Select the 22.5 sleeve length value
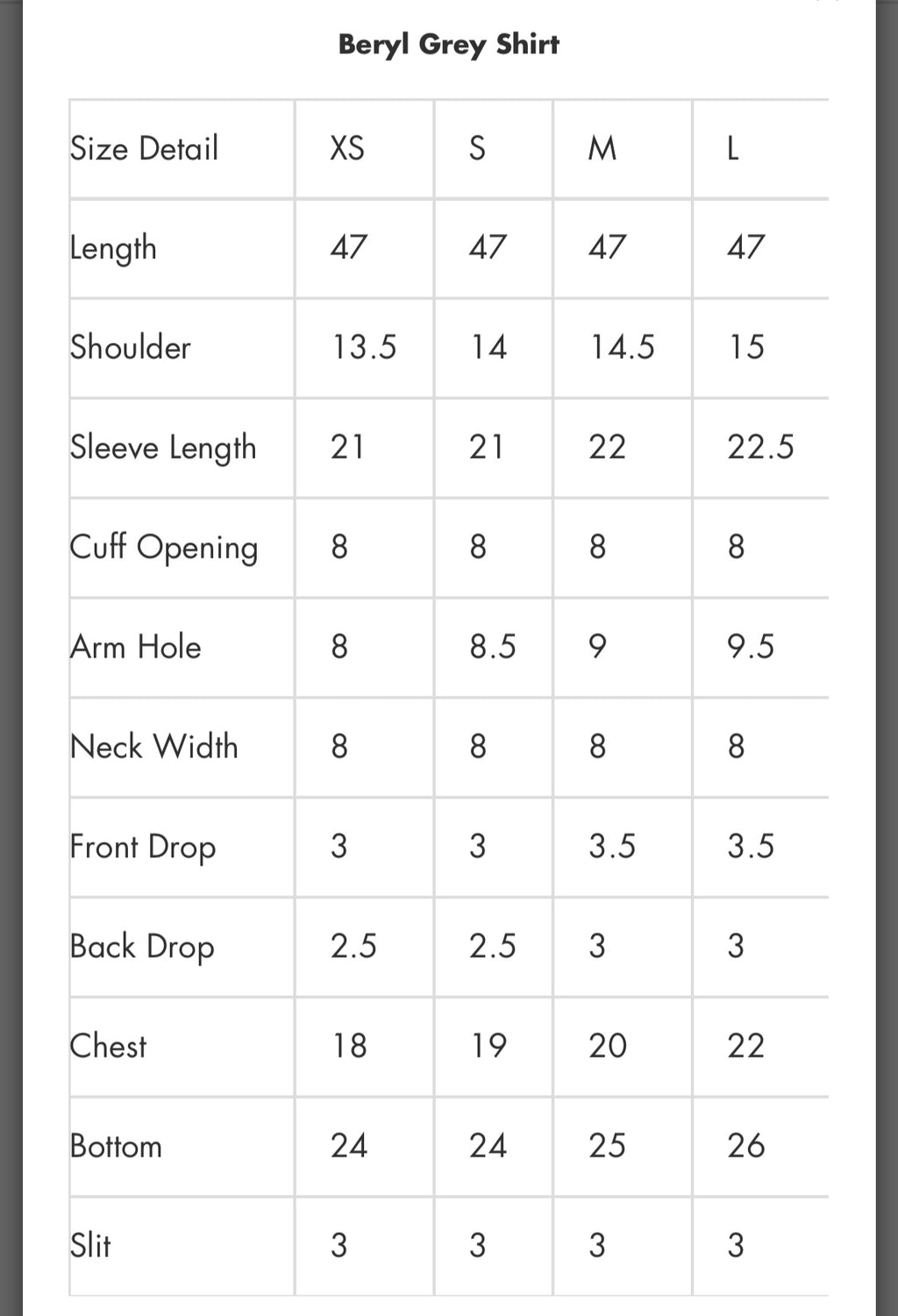The image size is (898, 1316). (760, 447)
